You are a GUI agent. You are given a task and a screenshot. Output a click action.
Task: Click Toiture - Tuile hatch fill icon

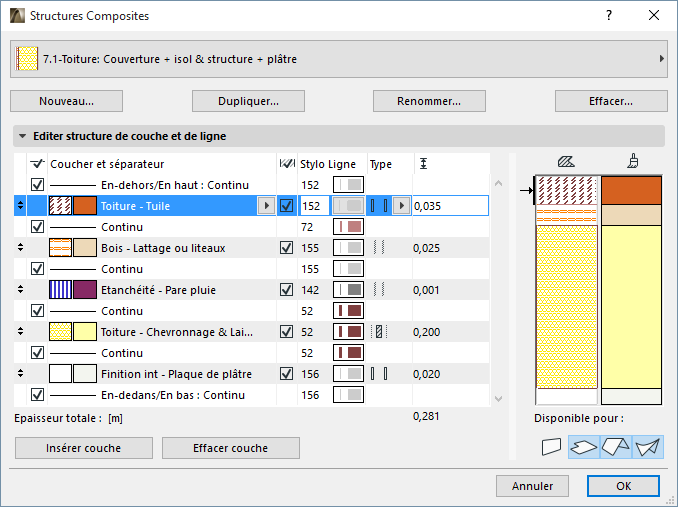click(x=61, y=206)
